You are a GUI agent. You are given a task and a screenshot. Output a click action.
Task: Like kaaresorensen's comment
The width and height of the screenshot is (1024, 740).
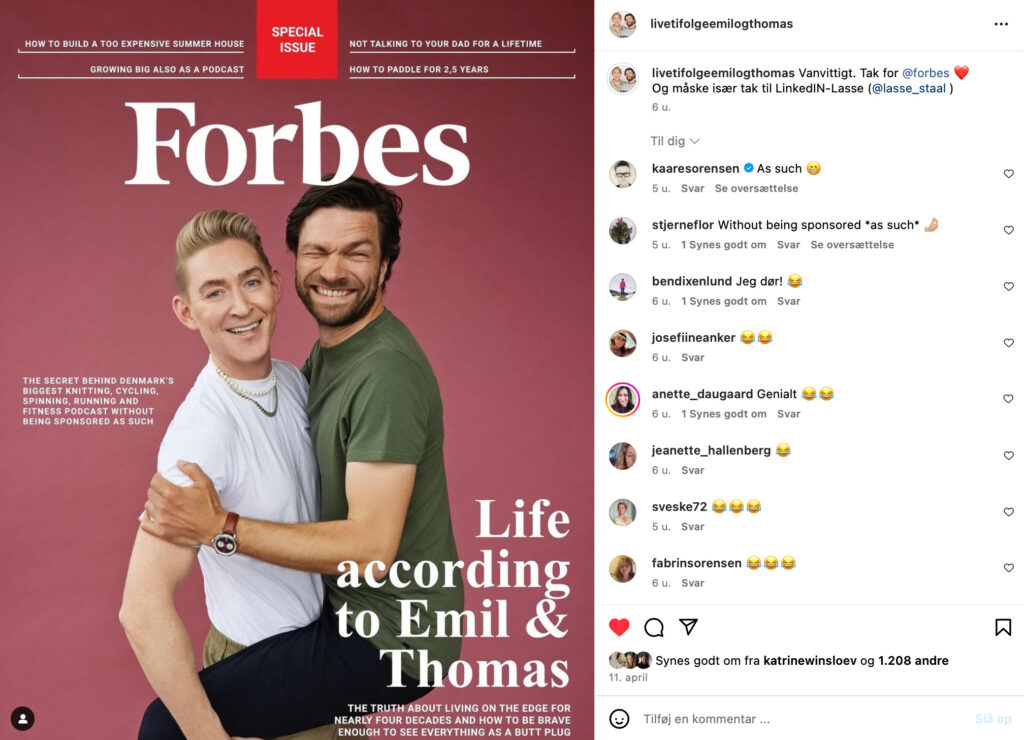(x=1008, y=174)
